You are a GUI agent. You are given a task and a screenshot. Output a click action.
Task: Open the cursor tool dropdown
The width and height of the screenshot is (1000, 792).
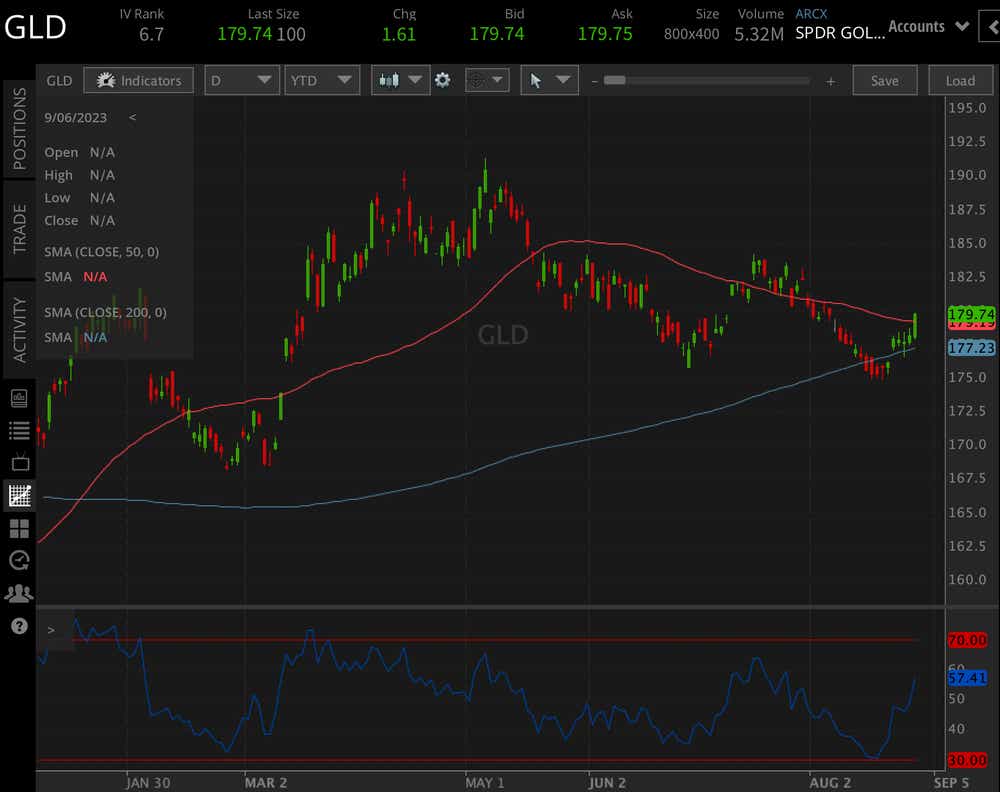coord(549,80)
